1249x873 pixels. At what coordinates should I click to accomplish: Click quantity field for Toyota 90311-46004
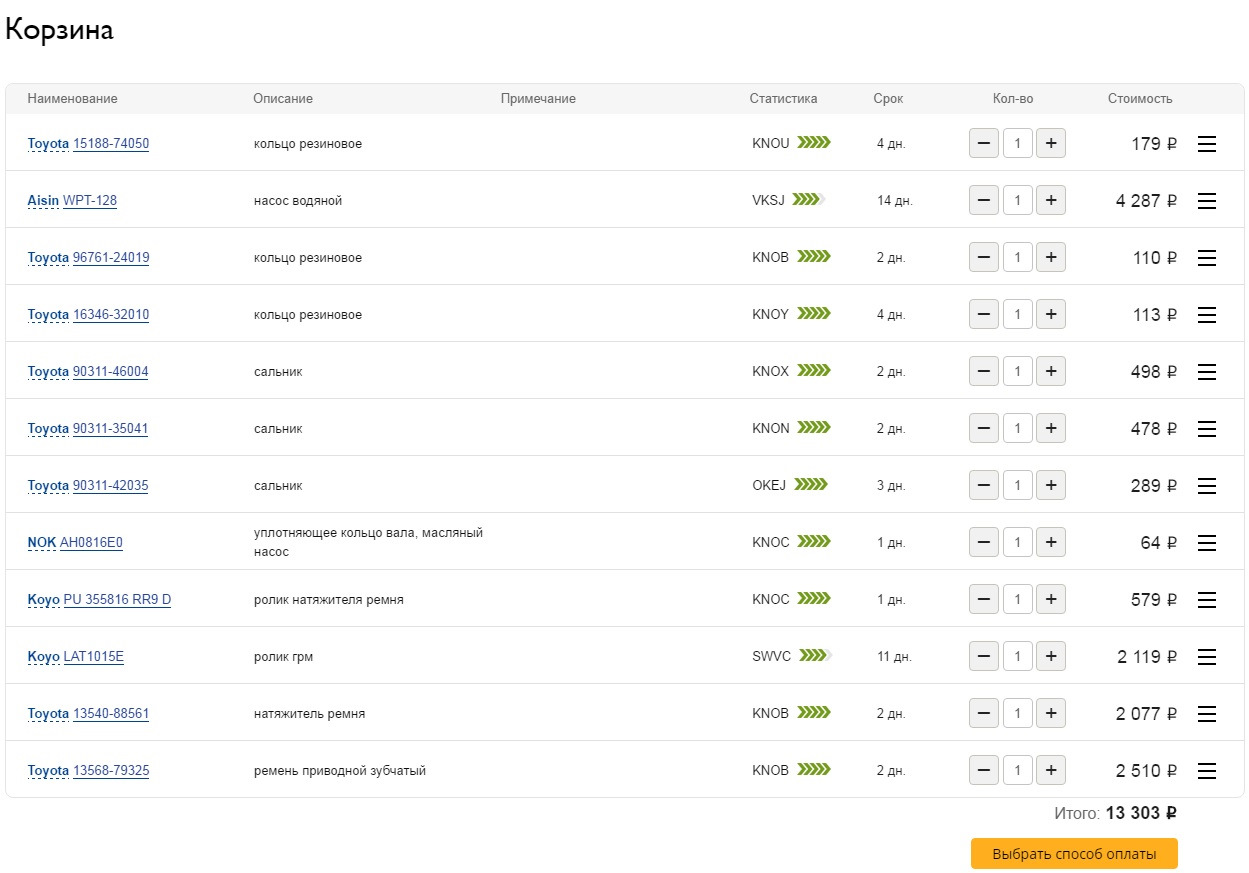point(1017,372)
